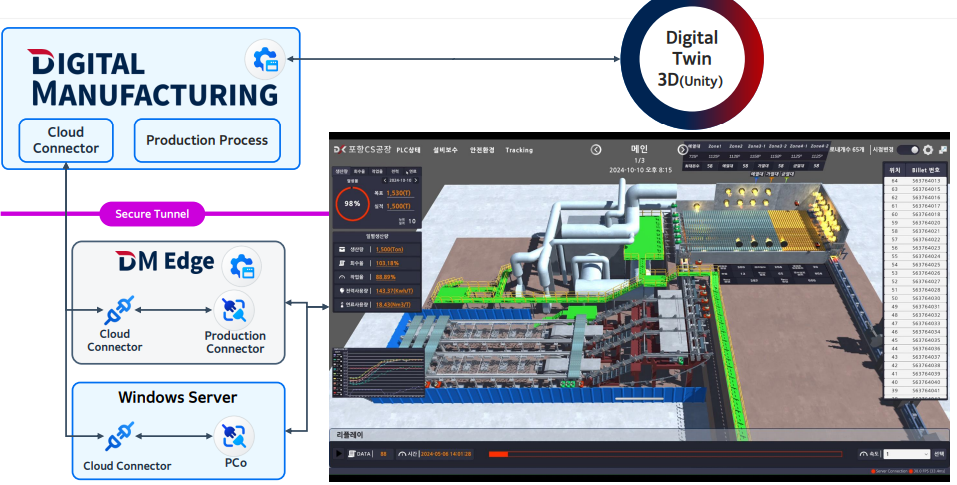Viewport: 957px width, 485px height.
Task: Click Billet row with position 64
Action: [914, 181]
